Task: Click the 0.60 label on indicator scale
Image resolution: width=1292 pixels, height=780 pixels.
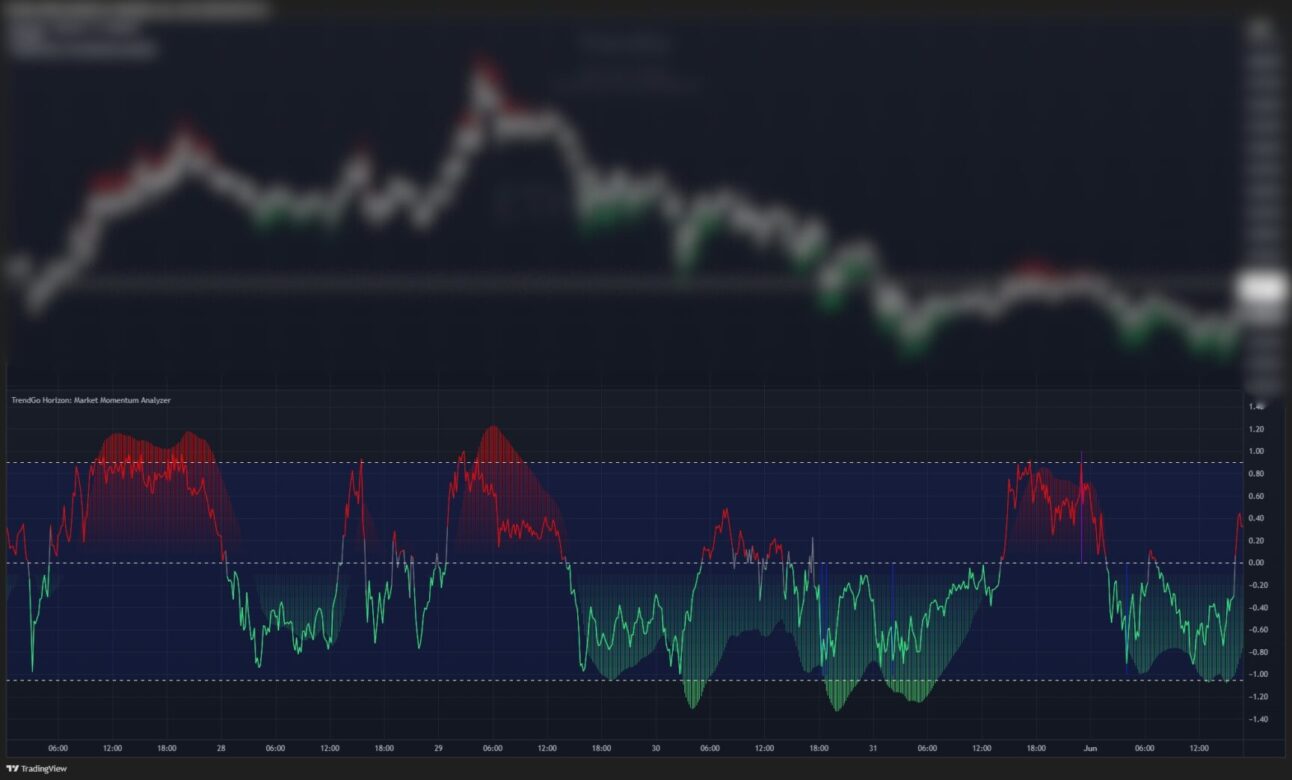Action: pyautogui.click(x=1256, y=496)
